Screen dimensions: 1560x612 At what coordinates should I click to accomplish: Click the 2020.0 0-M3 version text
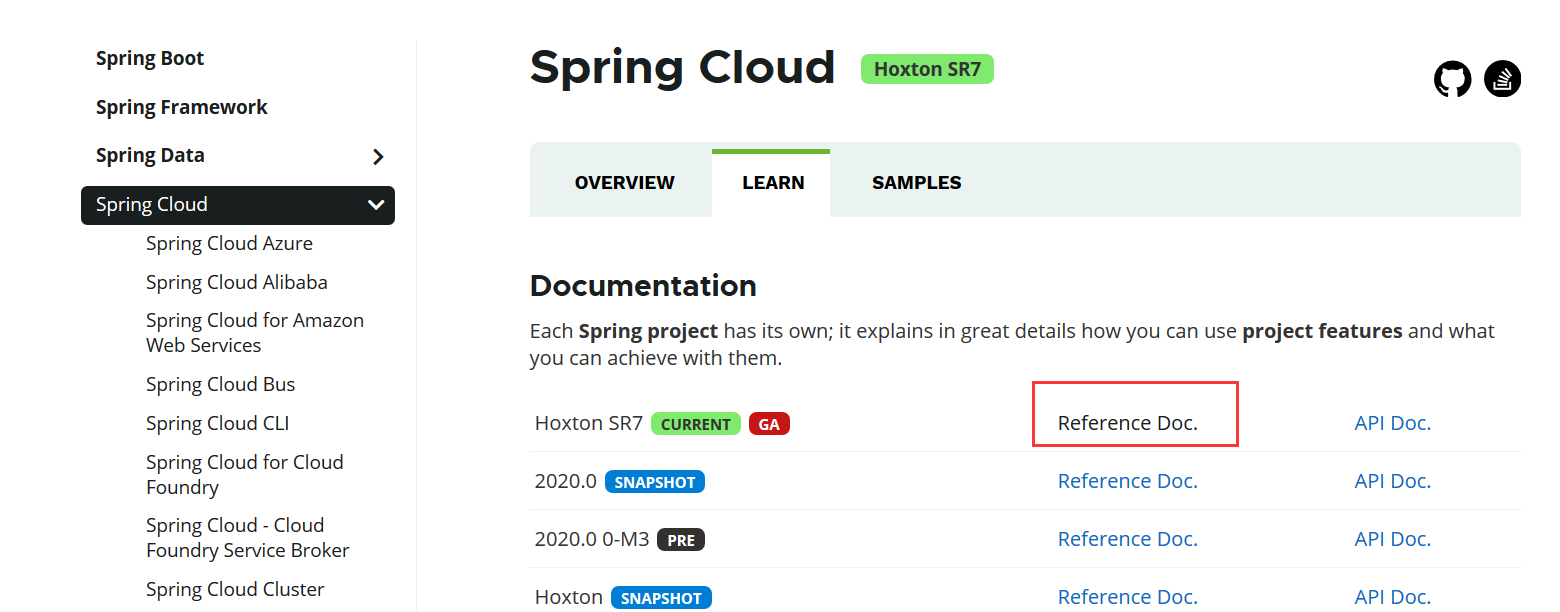tap(592, 539)
